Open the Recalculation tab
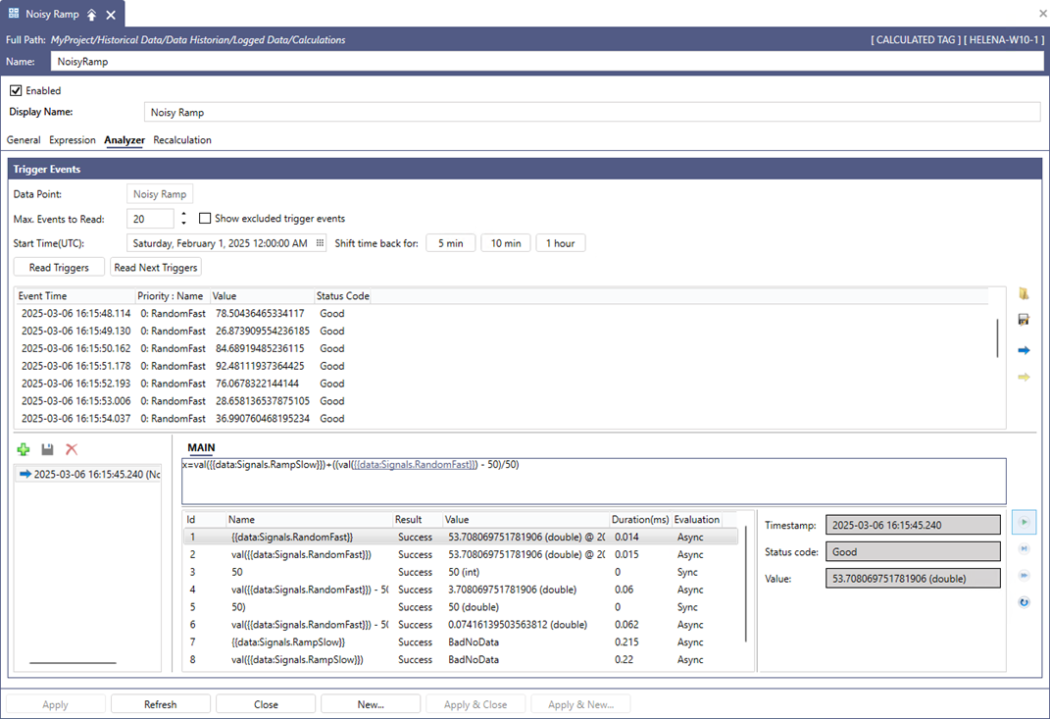Screen dimensions: 1050x719 [182, 140]
